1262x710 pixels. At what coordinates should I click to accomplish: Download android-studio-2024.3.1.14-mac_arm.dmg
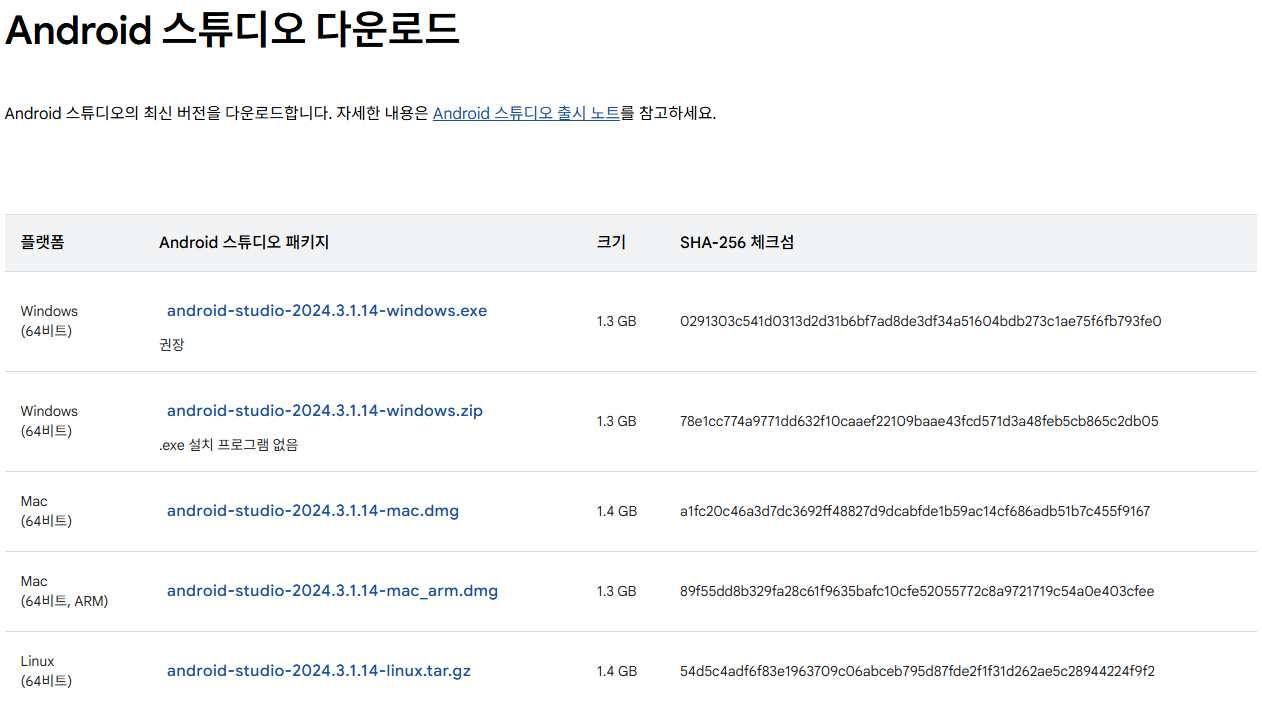(332, 591)
